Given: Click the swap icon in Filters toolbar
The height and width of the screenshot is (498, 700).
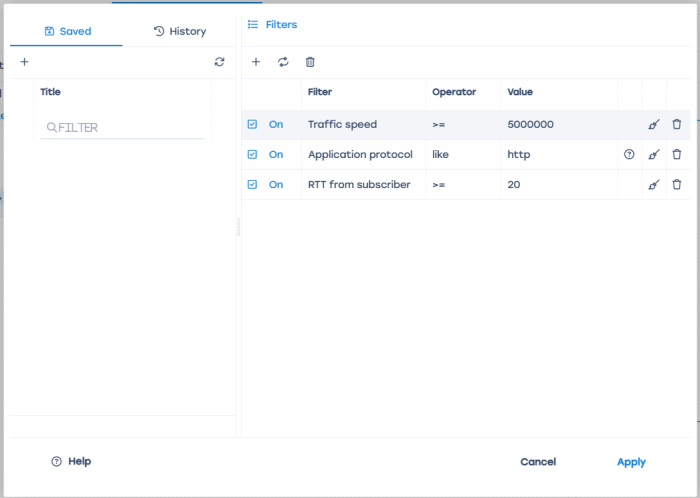Looking at the screenshot, I should (283, 62).
